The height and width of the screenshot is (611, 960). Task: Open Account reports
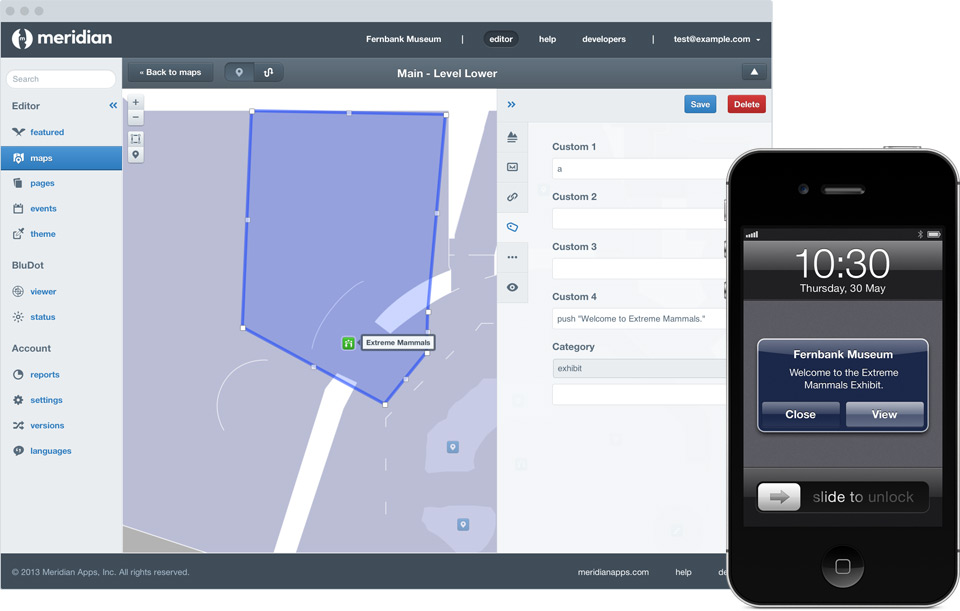45,375
